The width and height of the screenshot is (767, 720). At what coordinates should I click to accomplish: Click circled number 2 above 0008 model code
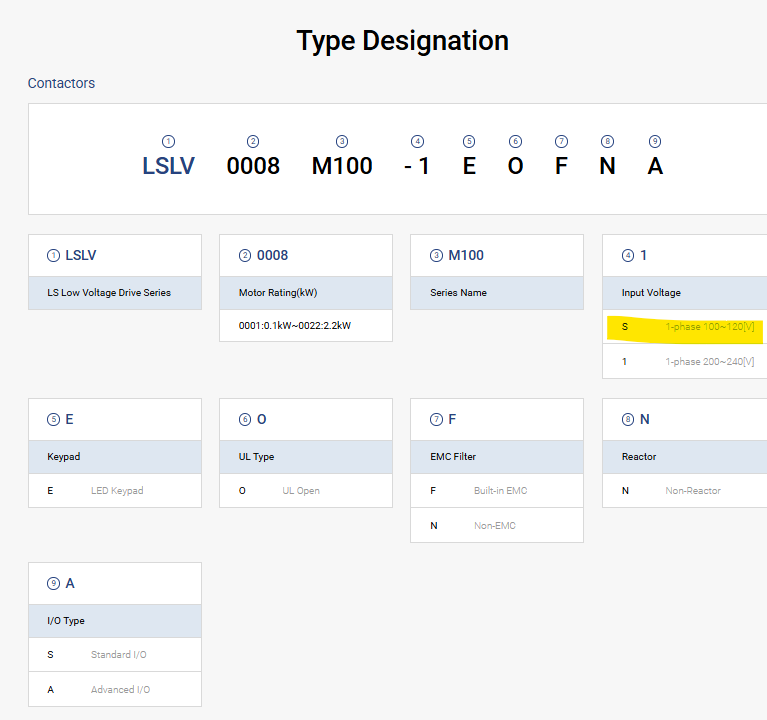253,142
